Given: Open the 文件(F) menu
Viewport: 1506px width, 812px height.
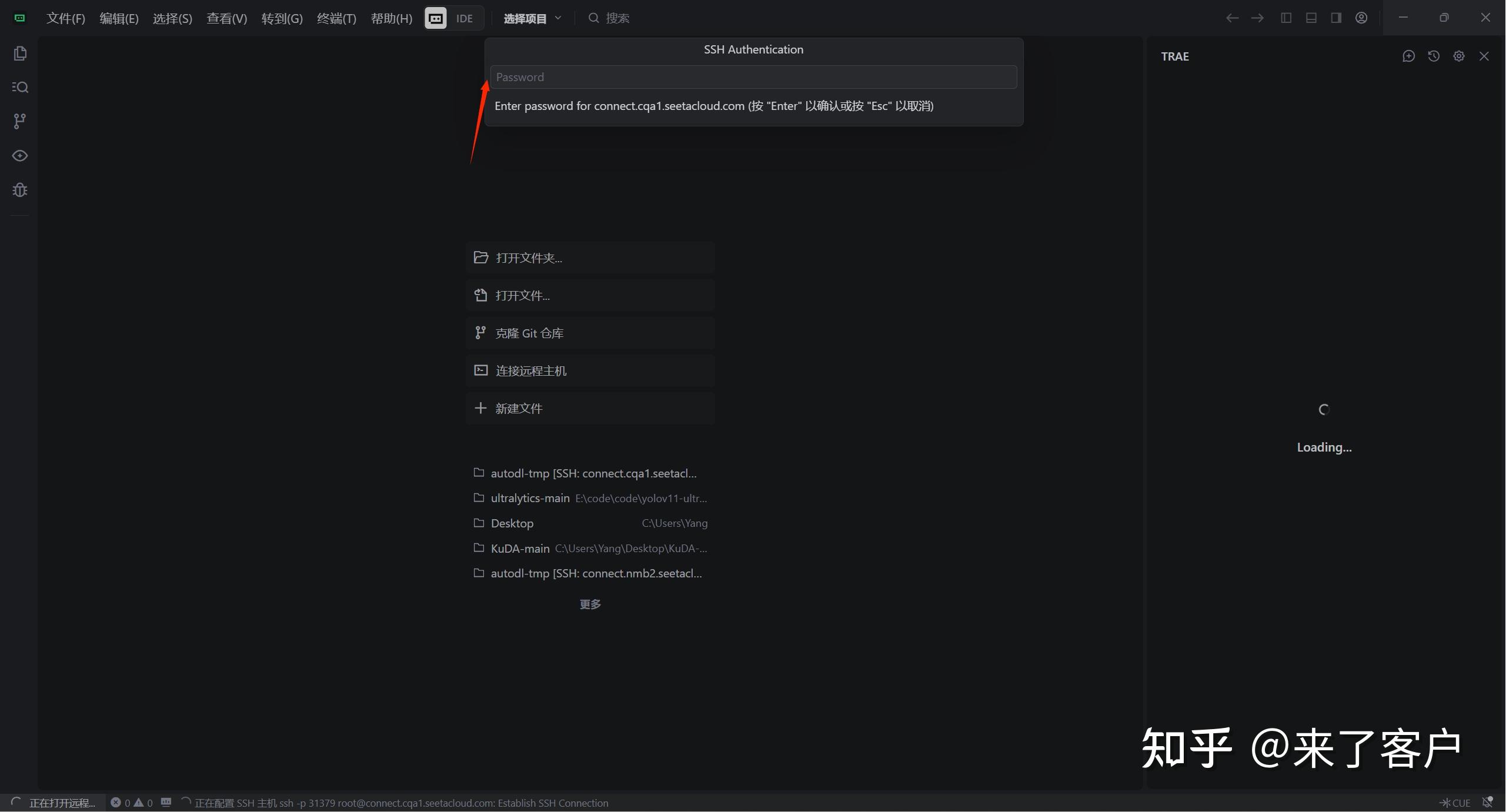Looking at the screenshot, I should (65, 18).
